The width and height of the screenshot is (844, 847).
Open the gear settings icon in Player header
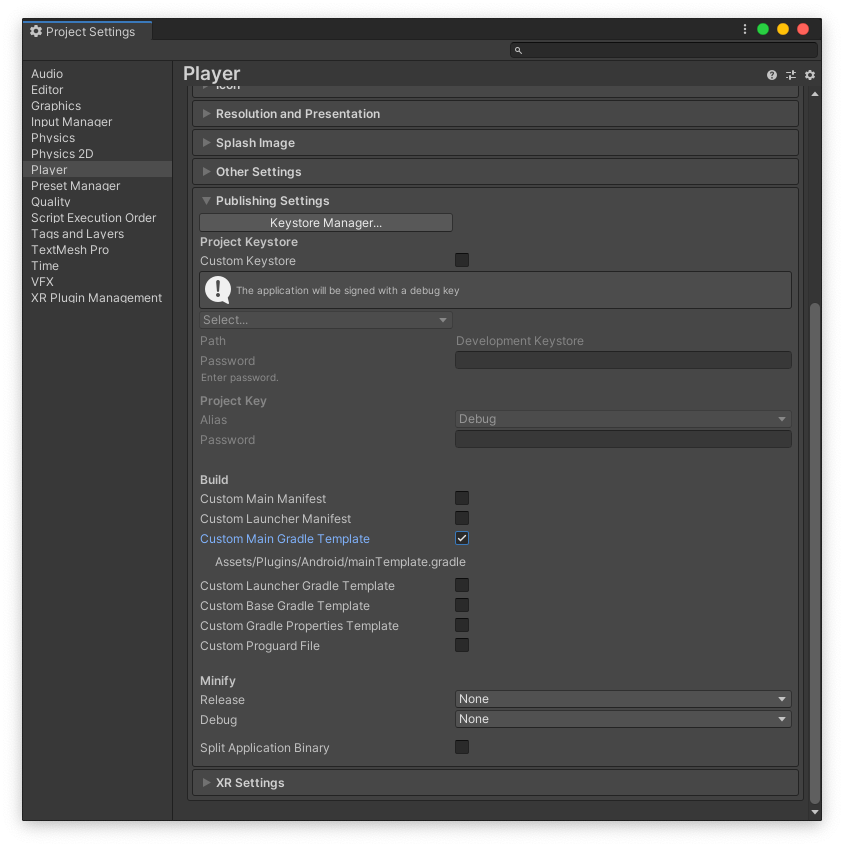(810, 74)
